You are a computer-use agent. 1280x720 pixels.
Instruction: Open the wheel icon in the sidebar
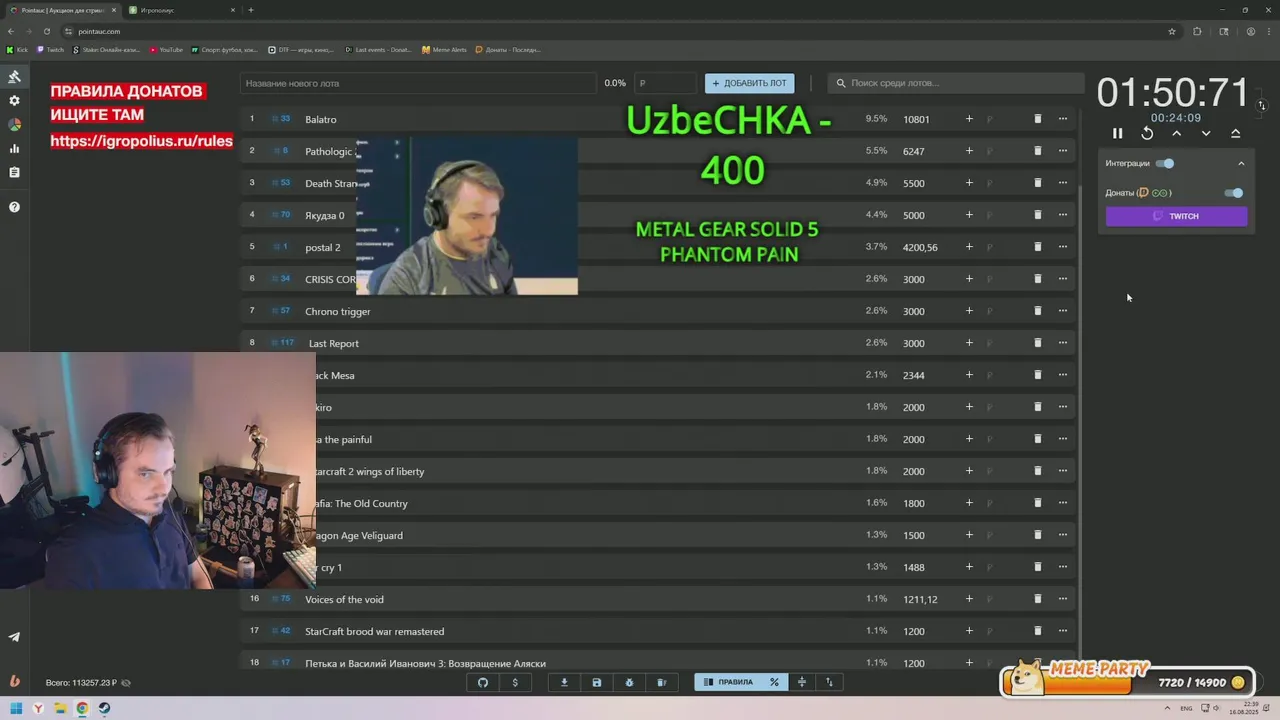click(x=14, y=125)
